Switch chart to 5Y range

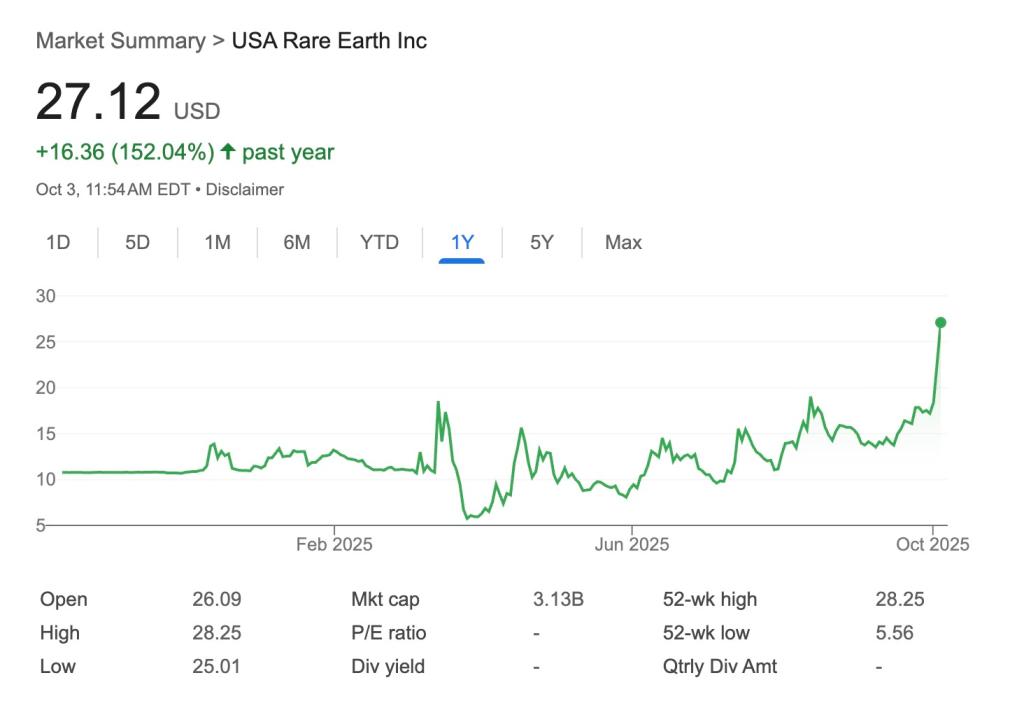[x=541, y=242]
